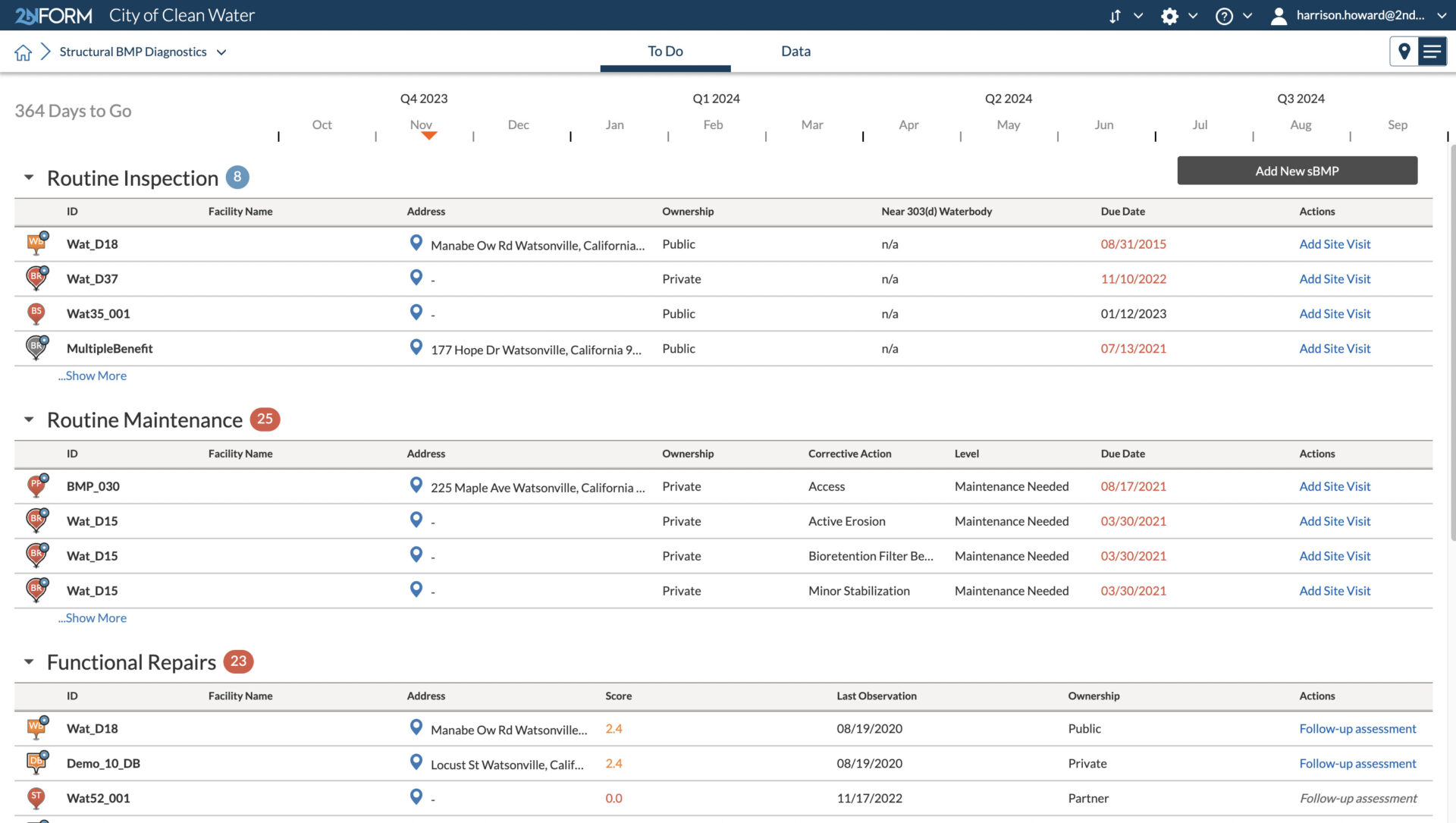Viewport: 1456px width, 823px height.
Task: Expand Show More in Routine Maintenance
Action: [92, 618]
